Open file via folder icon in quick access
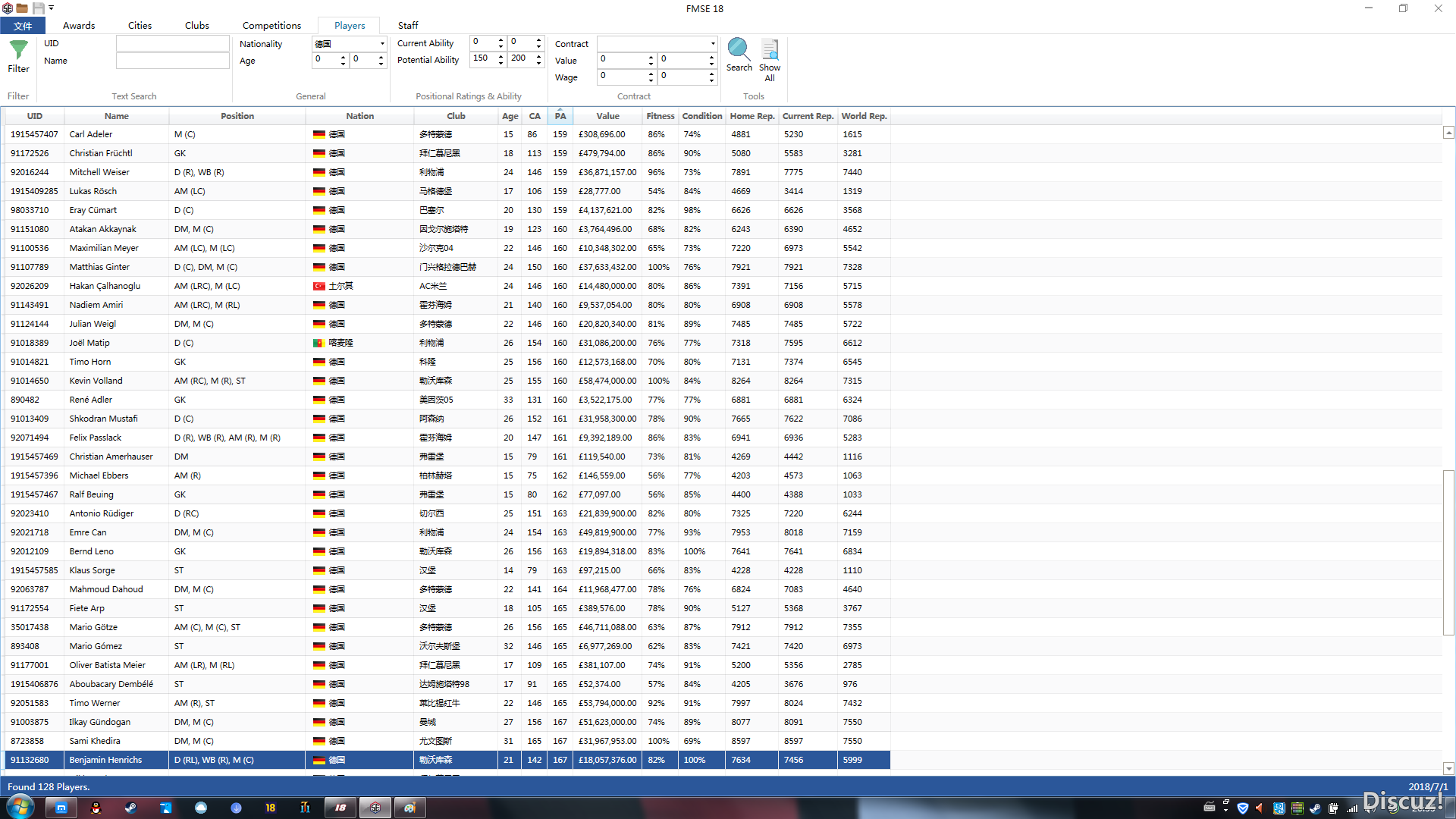This screenshot has height=819, width=1456. click(22, 8)
